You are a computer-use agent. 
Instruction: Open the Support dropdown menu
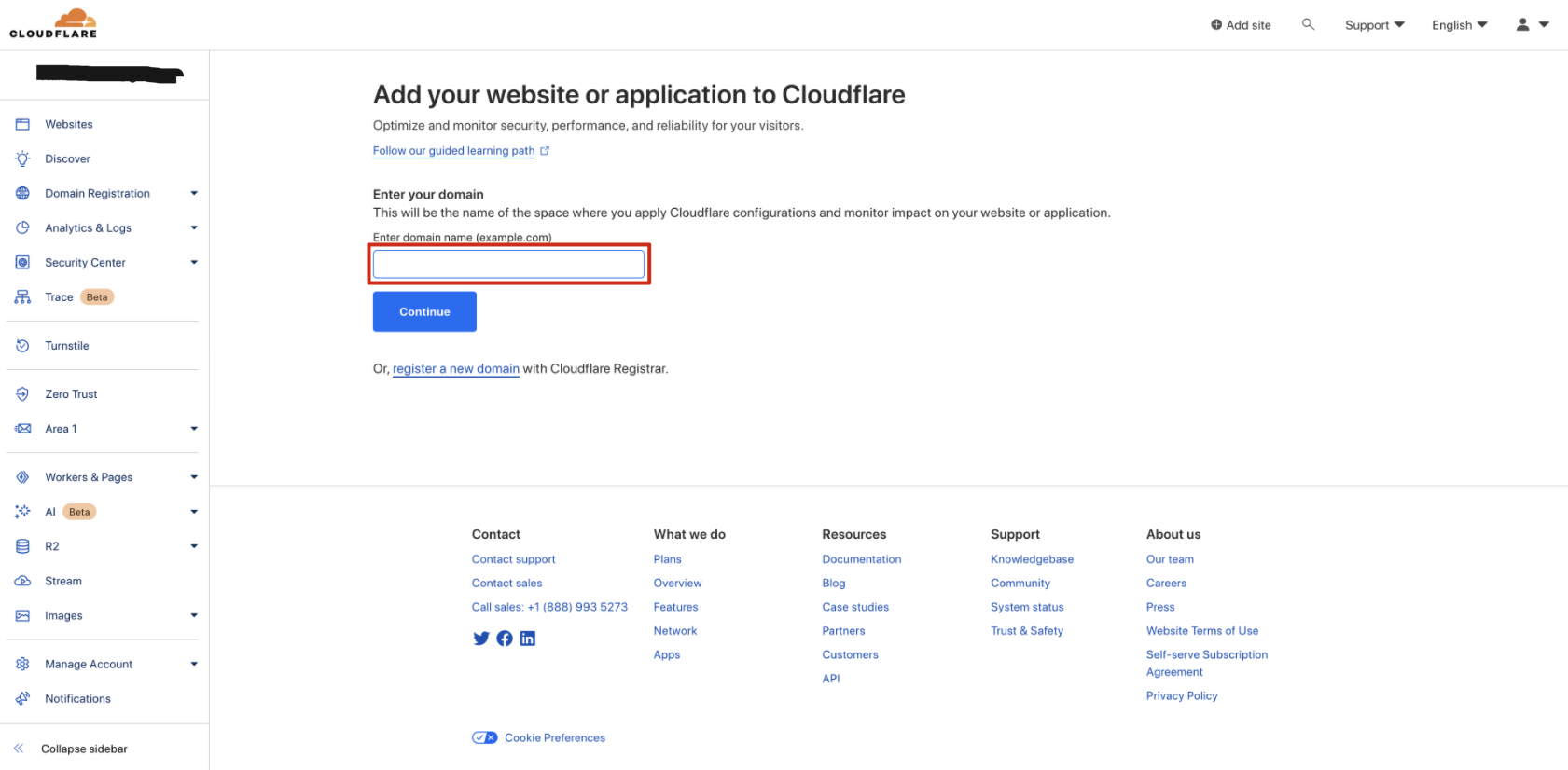[x=1374, y=25]
